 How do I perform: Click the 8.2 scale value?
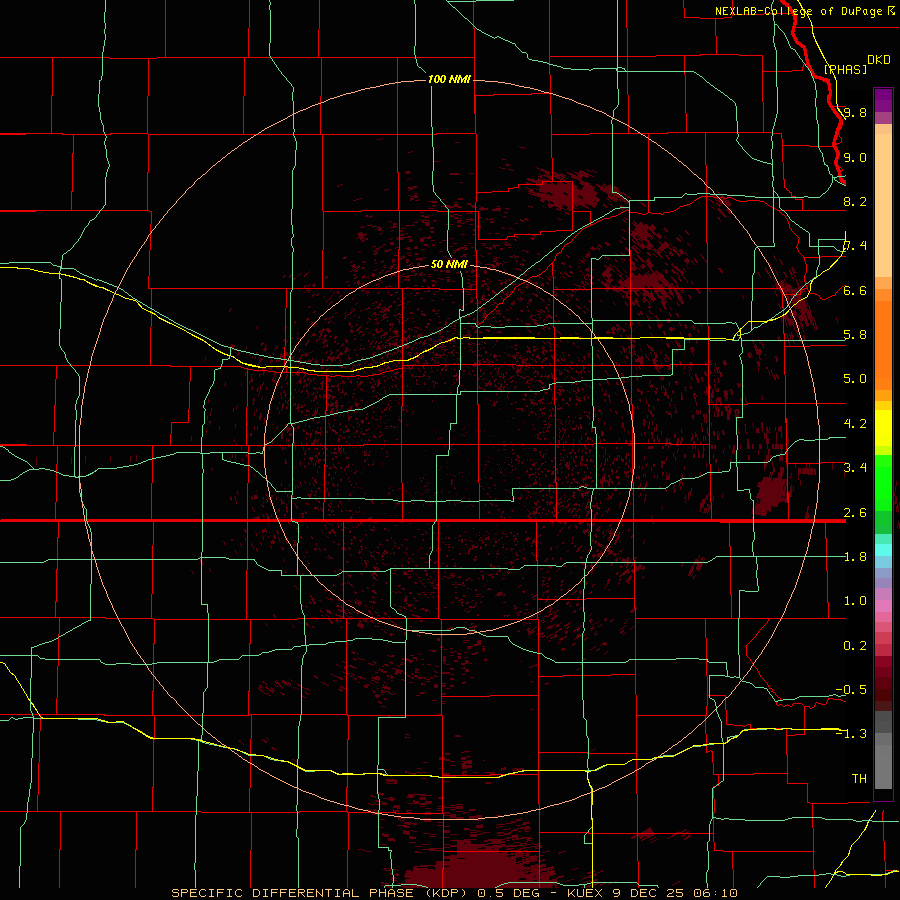[855, 201]
